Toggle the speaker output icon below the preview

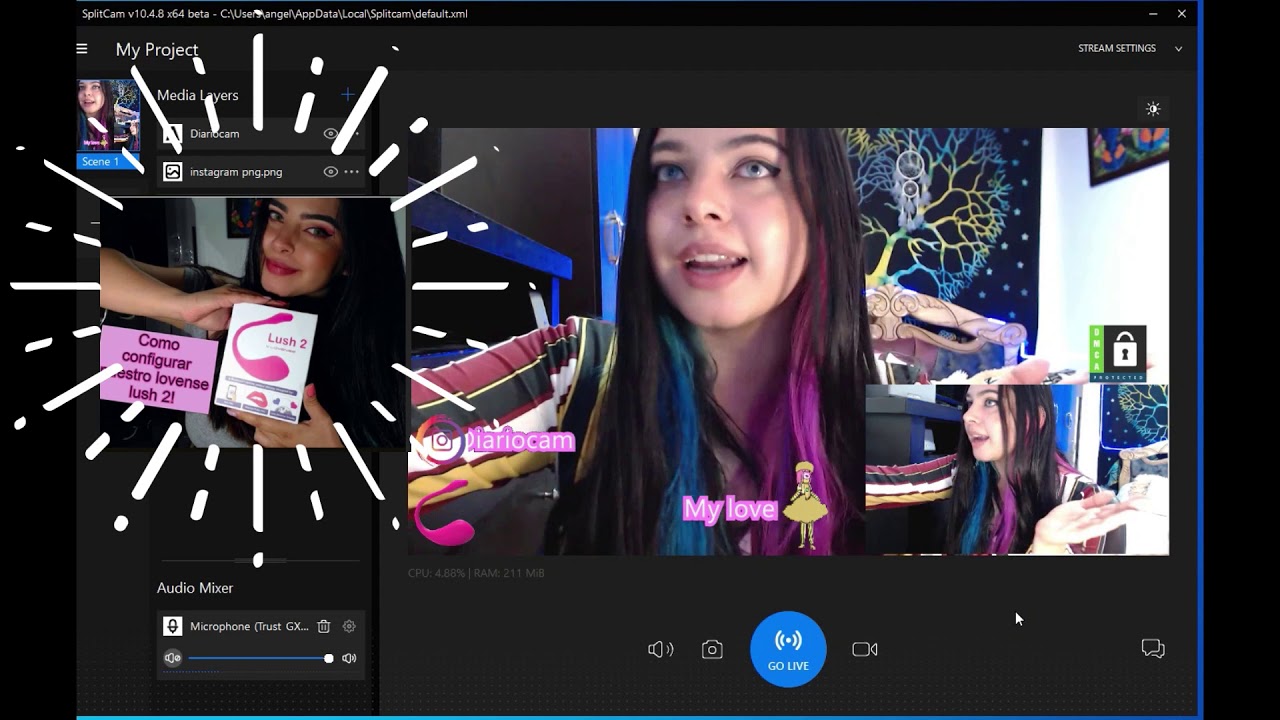click(660, 650)
